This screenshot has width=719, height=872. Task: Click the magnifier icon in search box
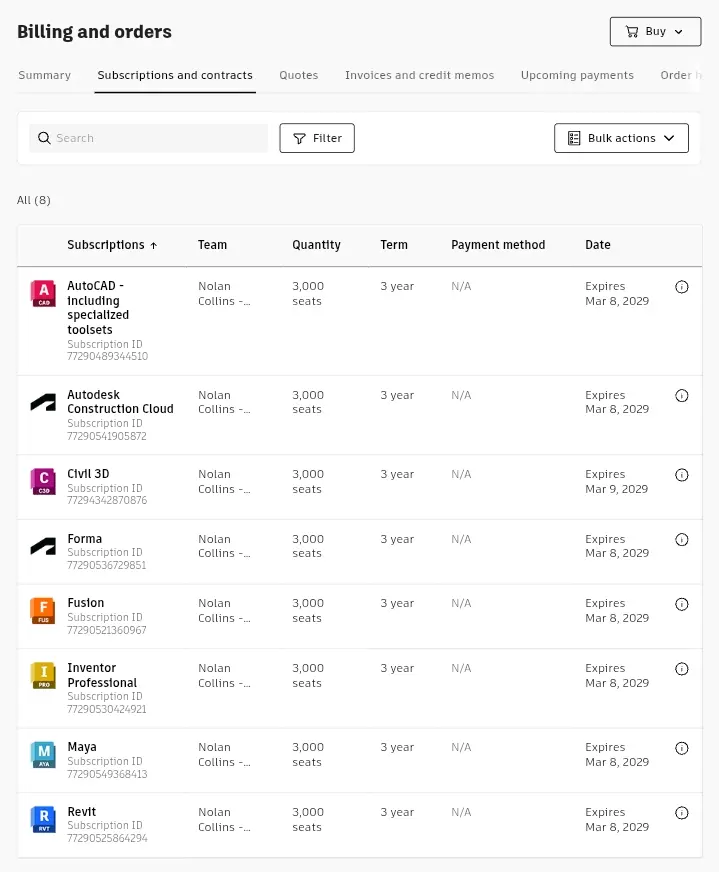(x=44, y=138)
